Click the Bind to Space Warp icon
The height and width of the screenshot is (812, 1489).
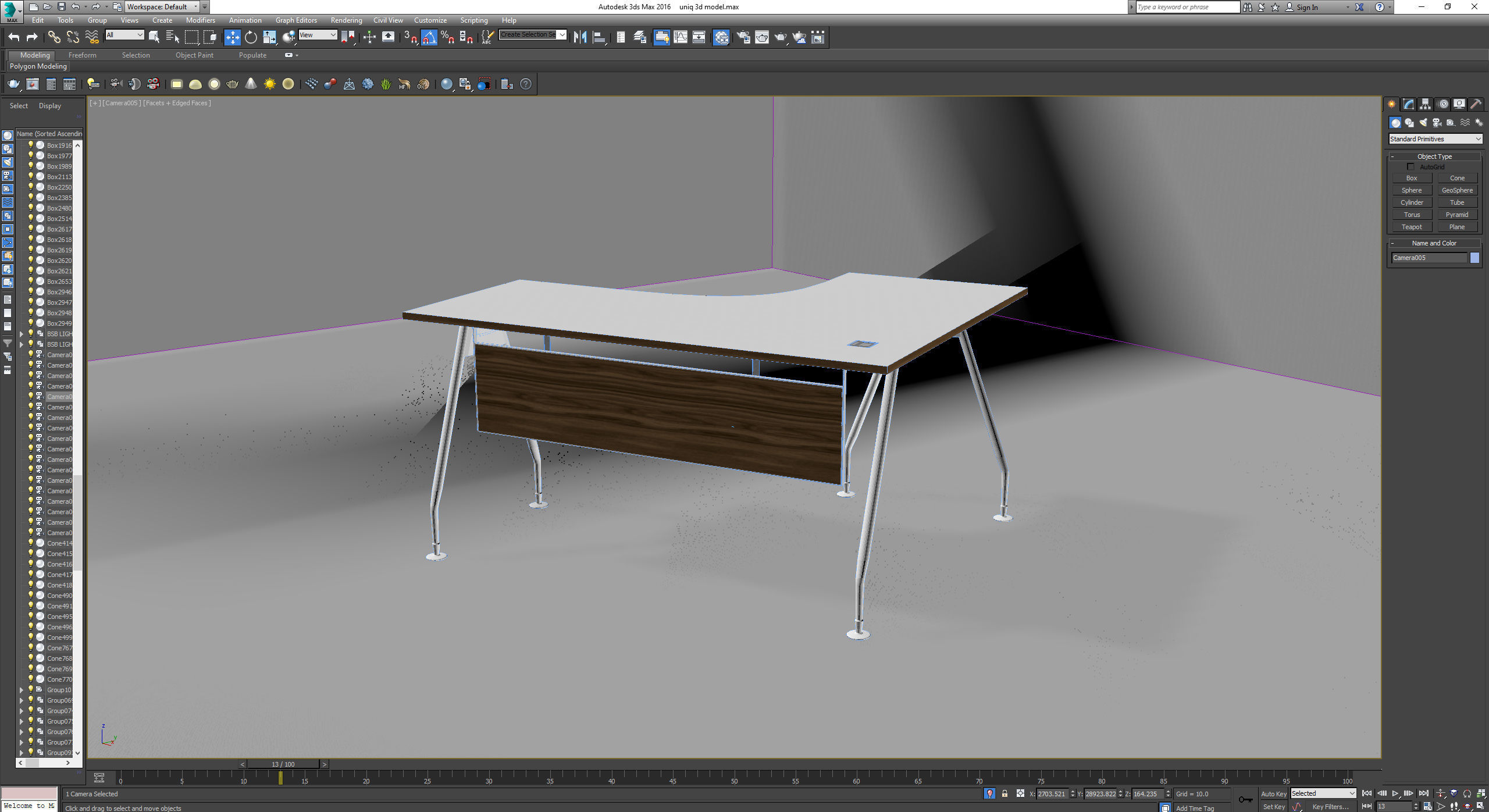tap(92, 37)
